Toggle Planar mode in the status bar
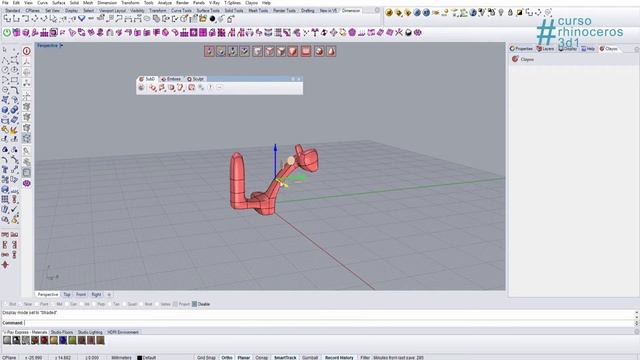Image resolution: width=640 pixels, height=360 pixels. pyautogui.click(x=244, y=358)
